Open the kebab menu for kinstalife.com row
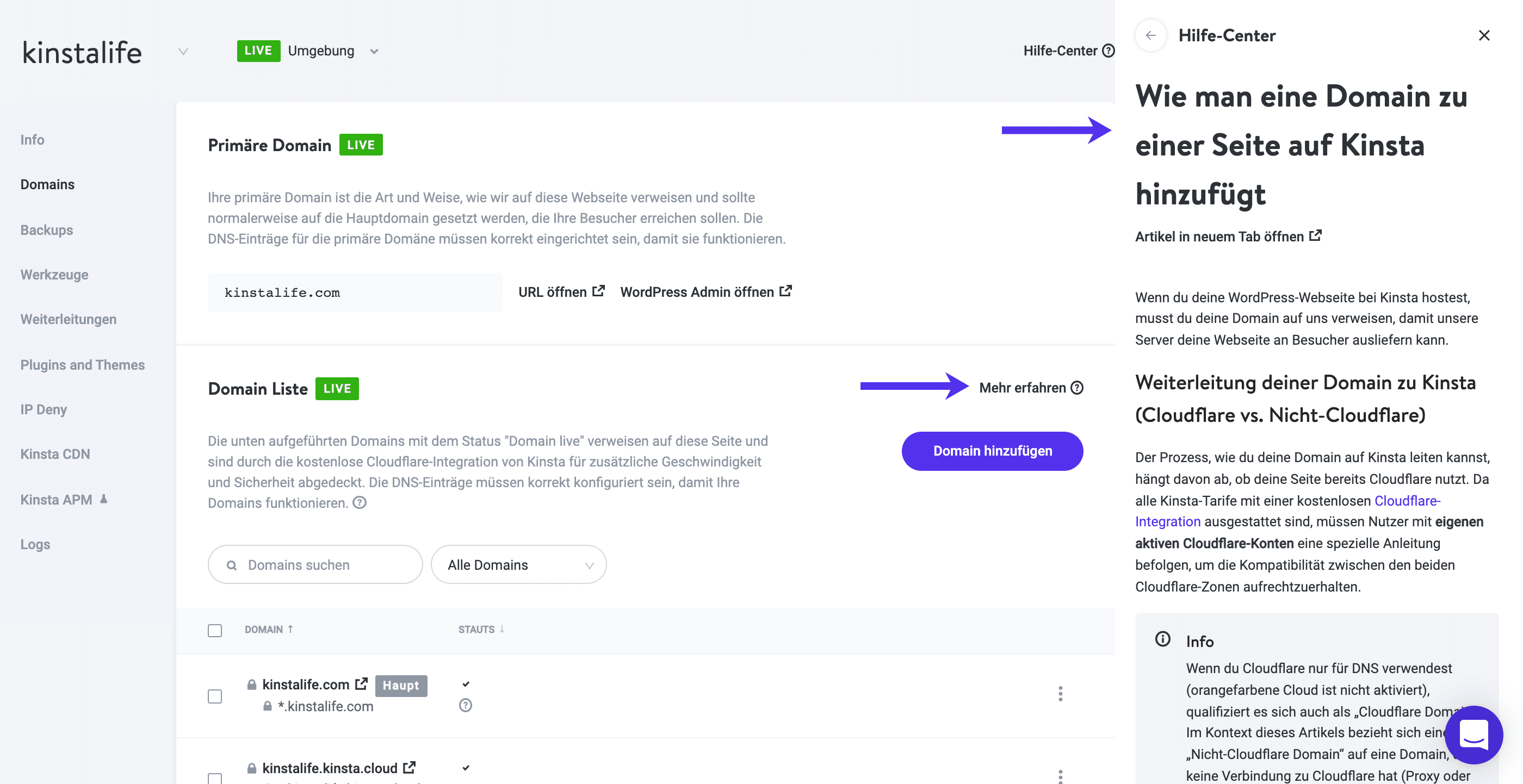Viewport: 1523px width, 784px height. [x=1060, y=694]
